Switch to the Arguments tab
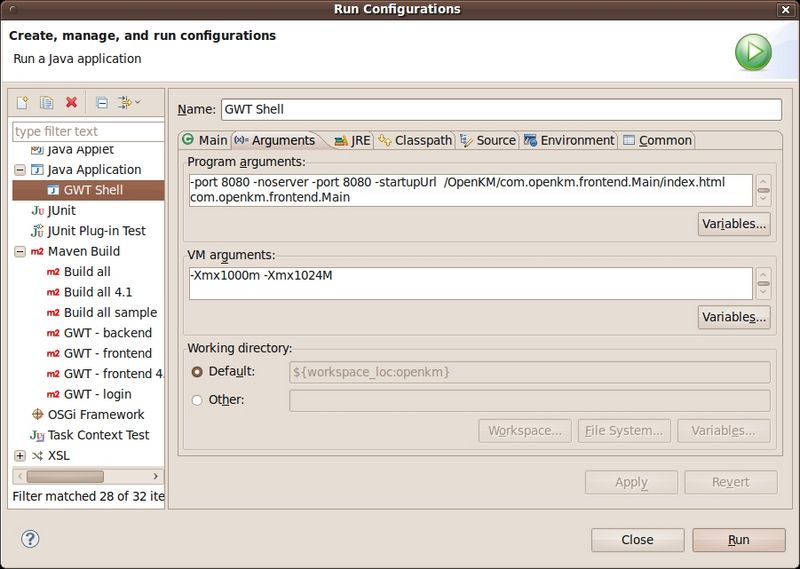The height and width of the screenshot is (569, 800). click(x=276, y=140)
